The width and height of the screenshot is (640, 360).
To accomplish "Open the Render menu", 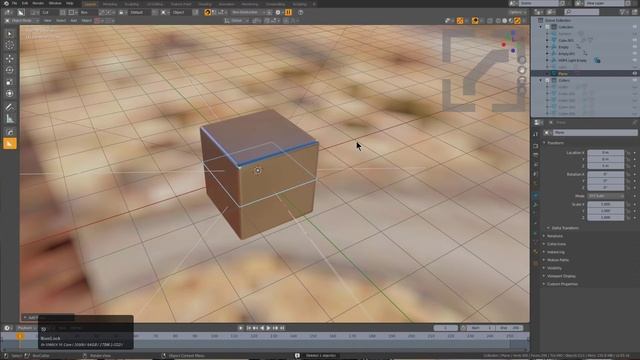I will (x=38, y=3).
